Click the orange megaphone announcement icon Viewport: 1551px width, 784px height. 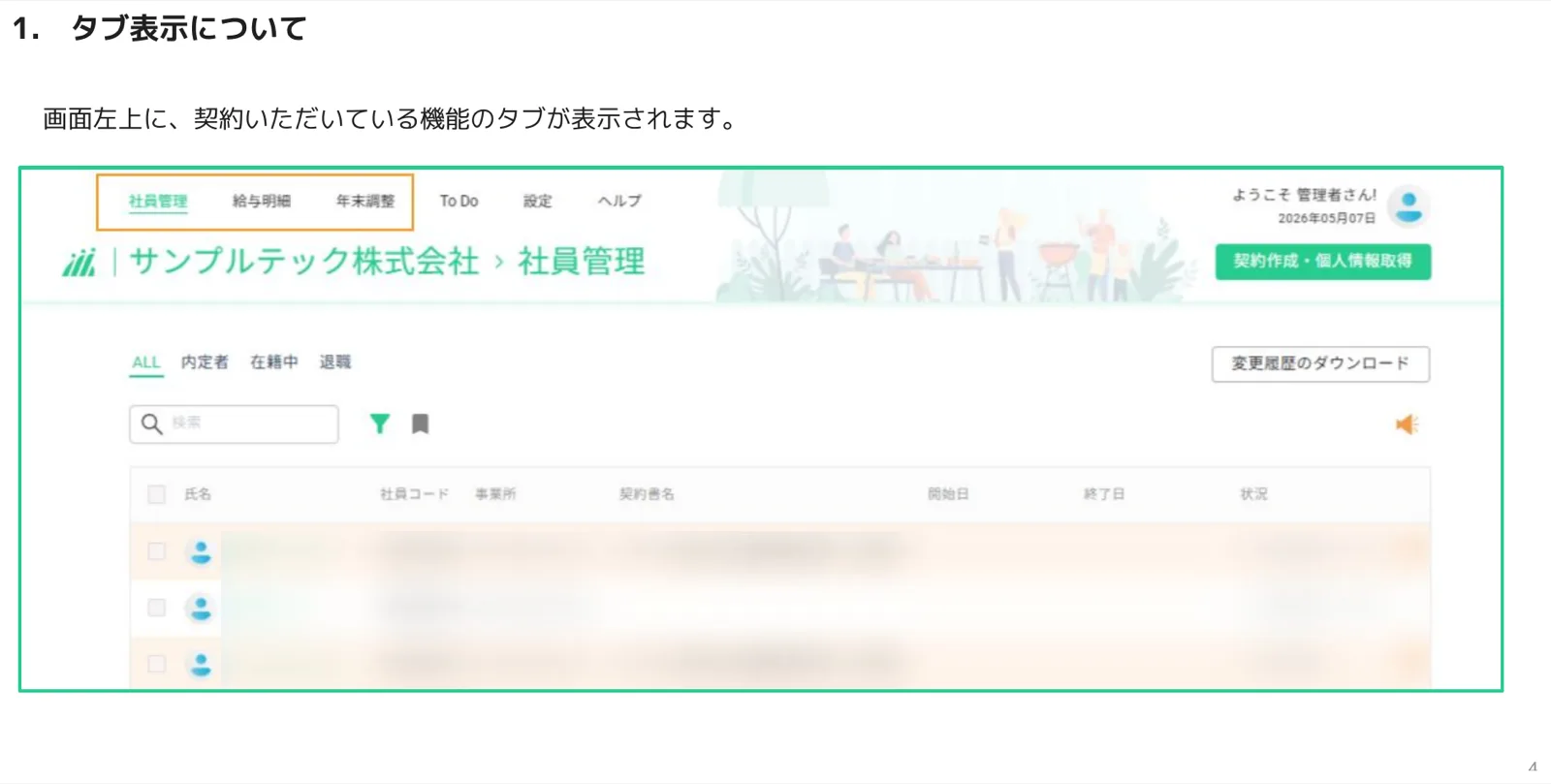[1407, 424]
